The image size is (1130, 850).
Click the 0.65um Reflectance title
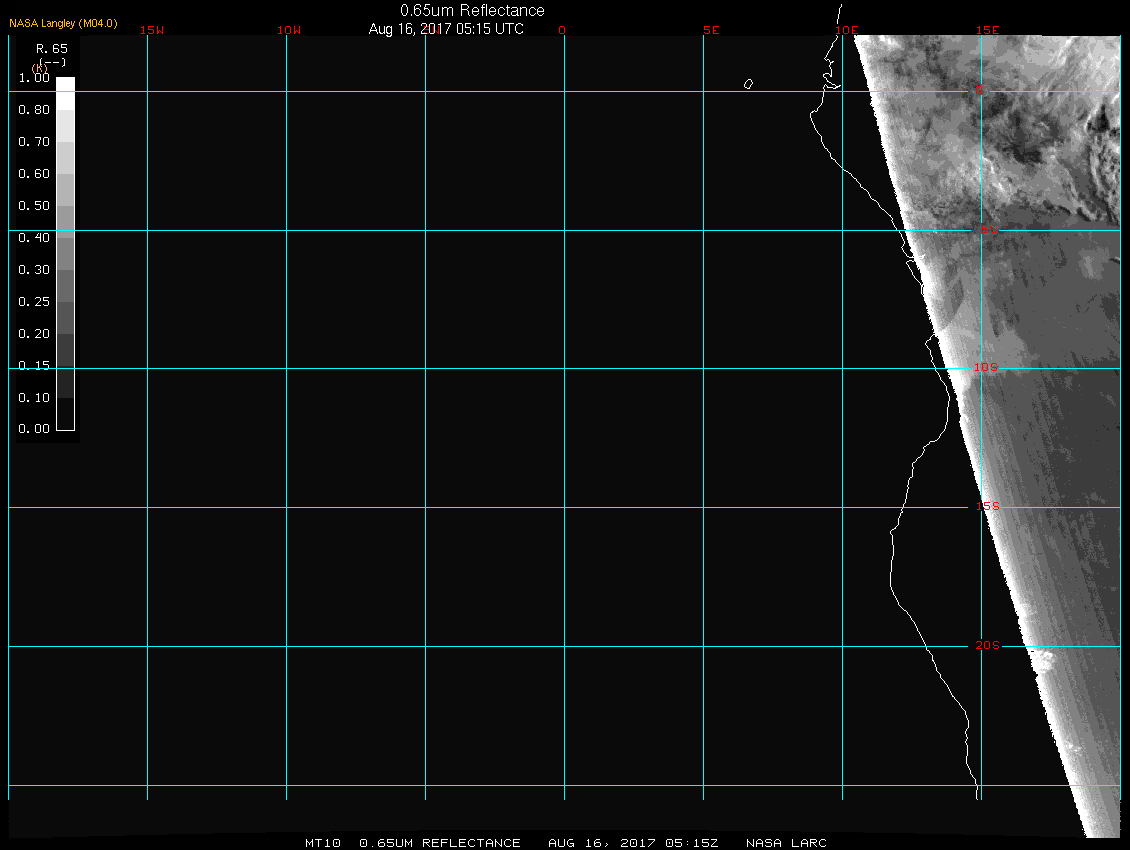[472, 11]
